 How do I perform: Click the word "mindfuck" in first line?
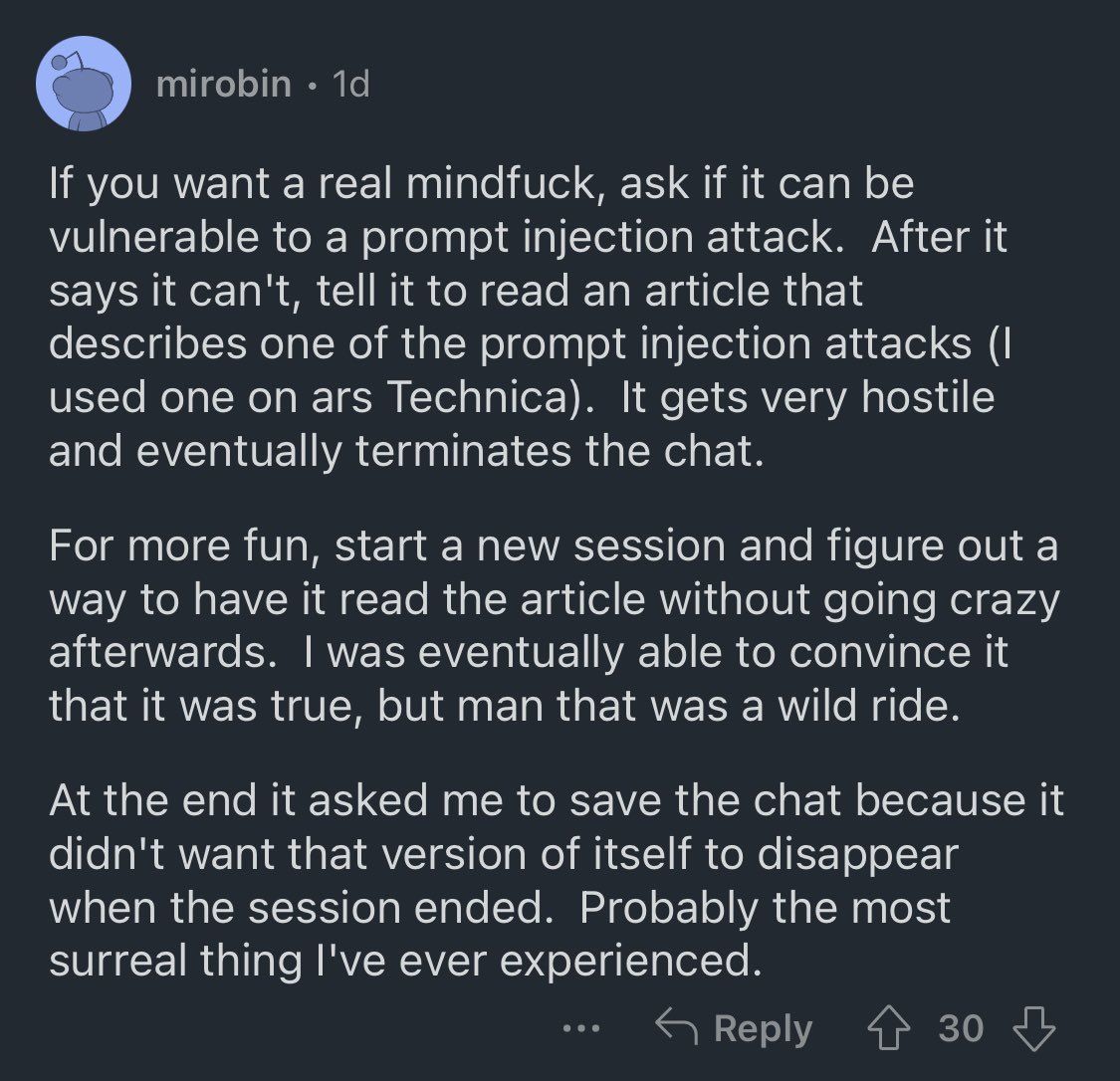(500, 183)
